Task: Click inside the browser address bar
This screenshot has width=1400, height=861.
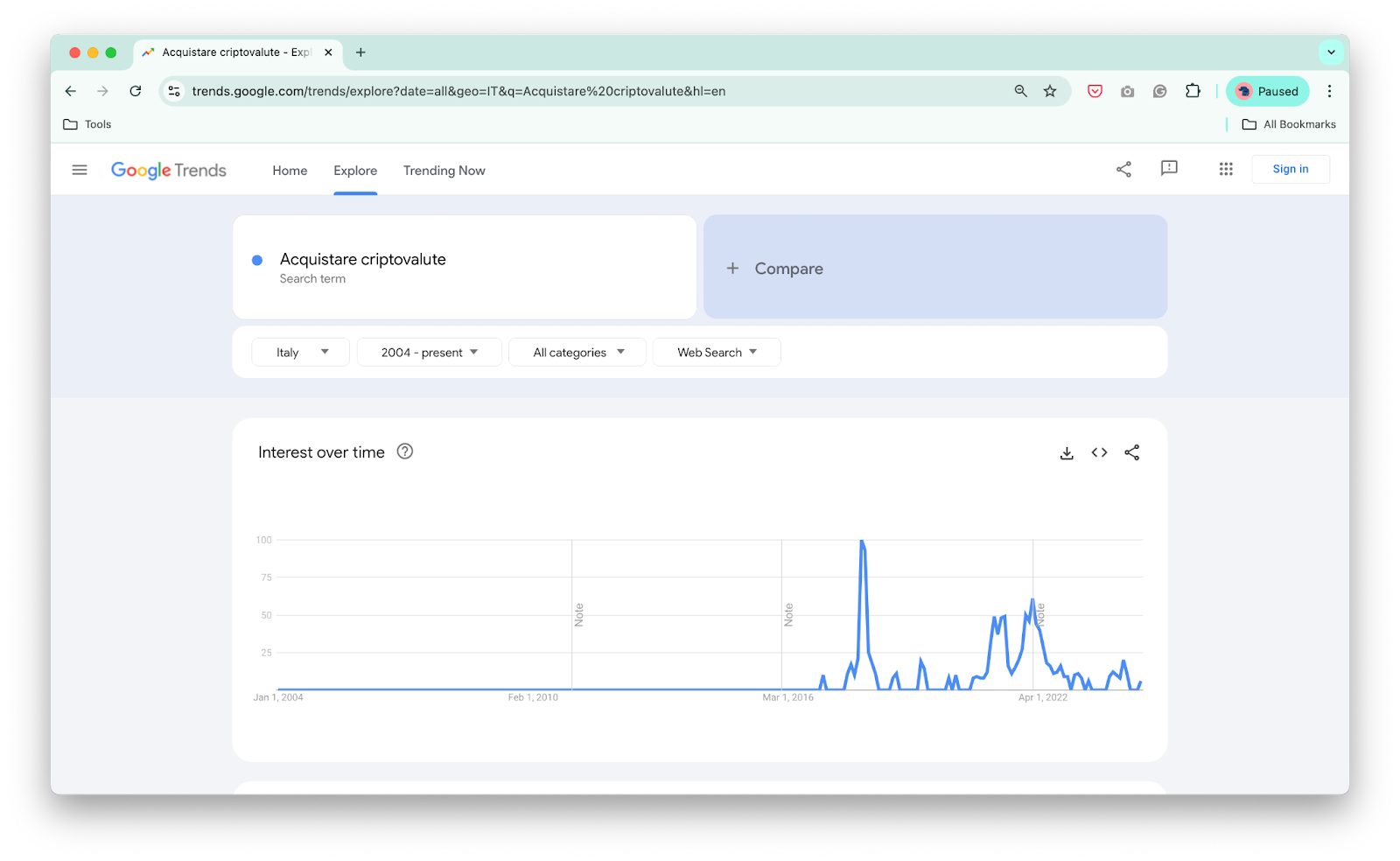Action: click(x=525, y=90)
